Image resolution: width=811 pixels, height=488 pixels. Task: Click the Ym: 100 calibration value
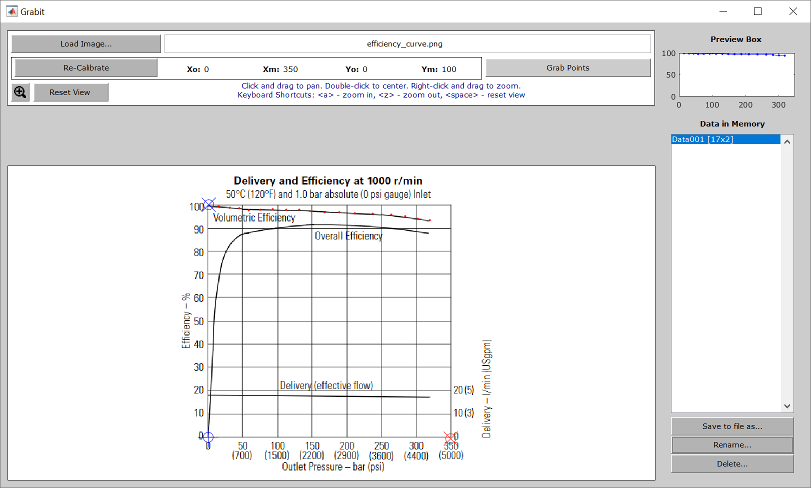439,69
